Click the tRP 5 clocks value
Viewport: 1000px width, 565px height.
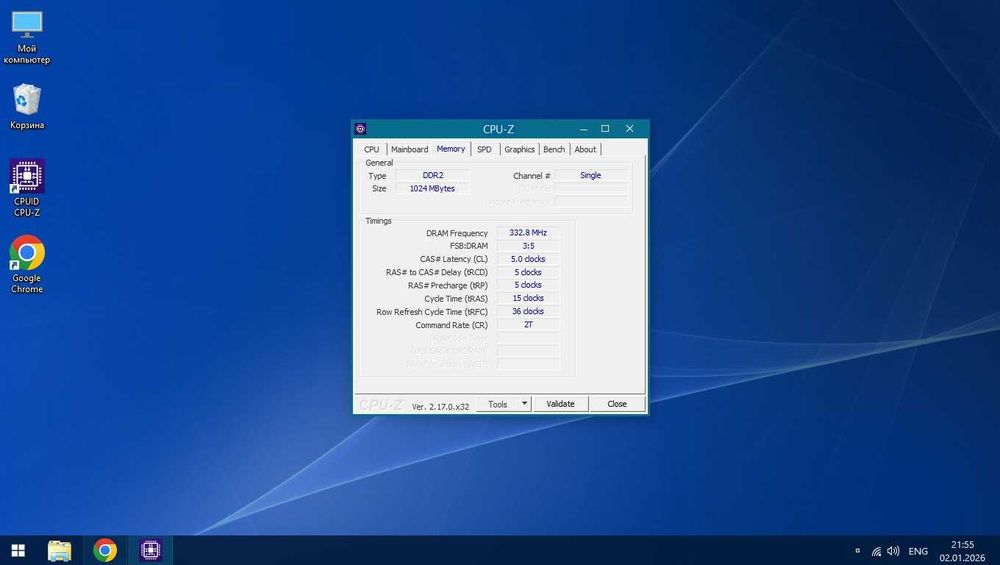pos(528,285)
